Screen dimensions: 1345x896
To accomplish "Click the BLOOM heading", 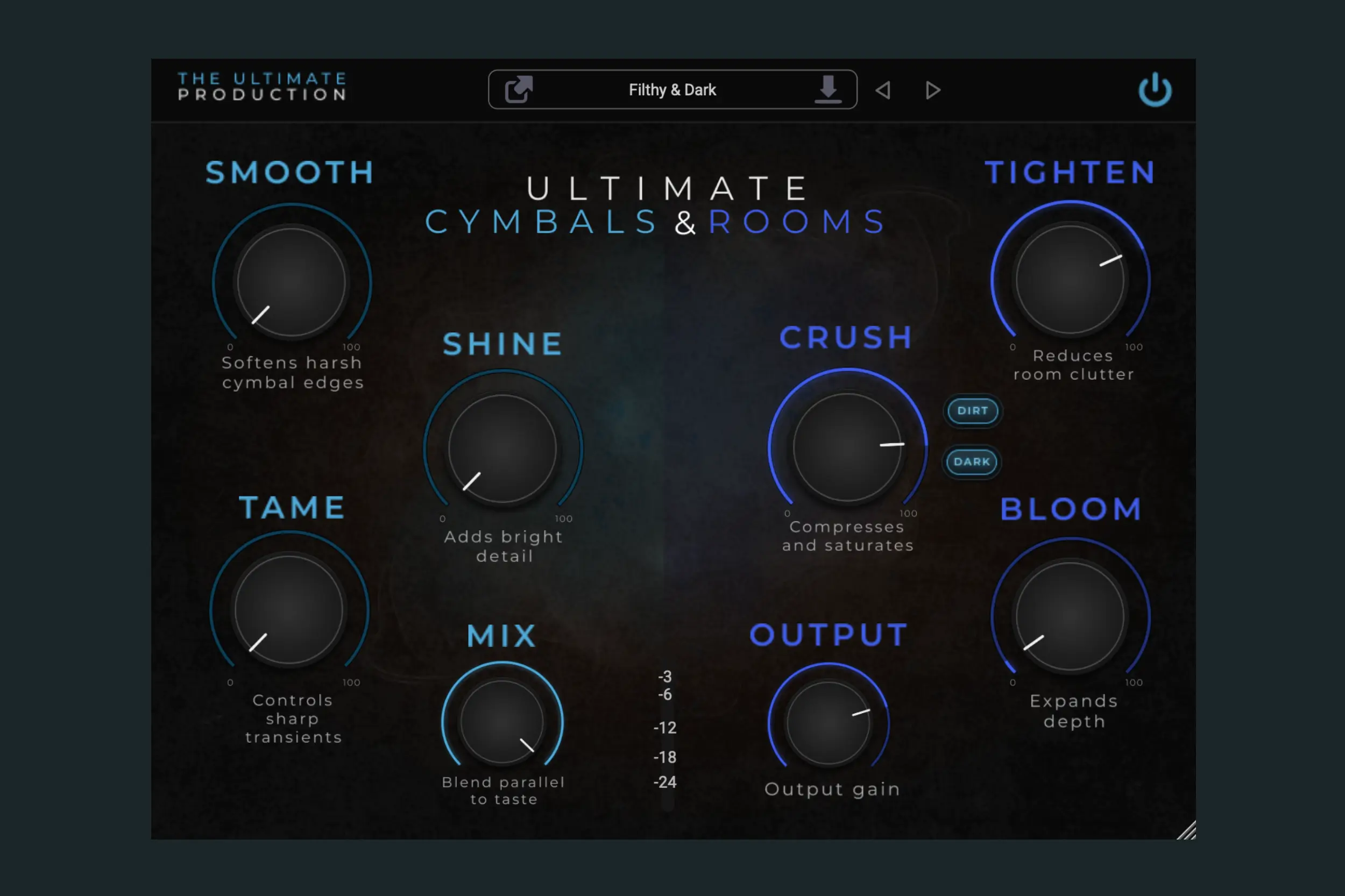I will click(1071, 509).
